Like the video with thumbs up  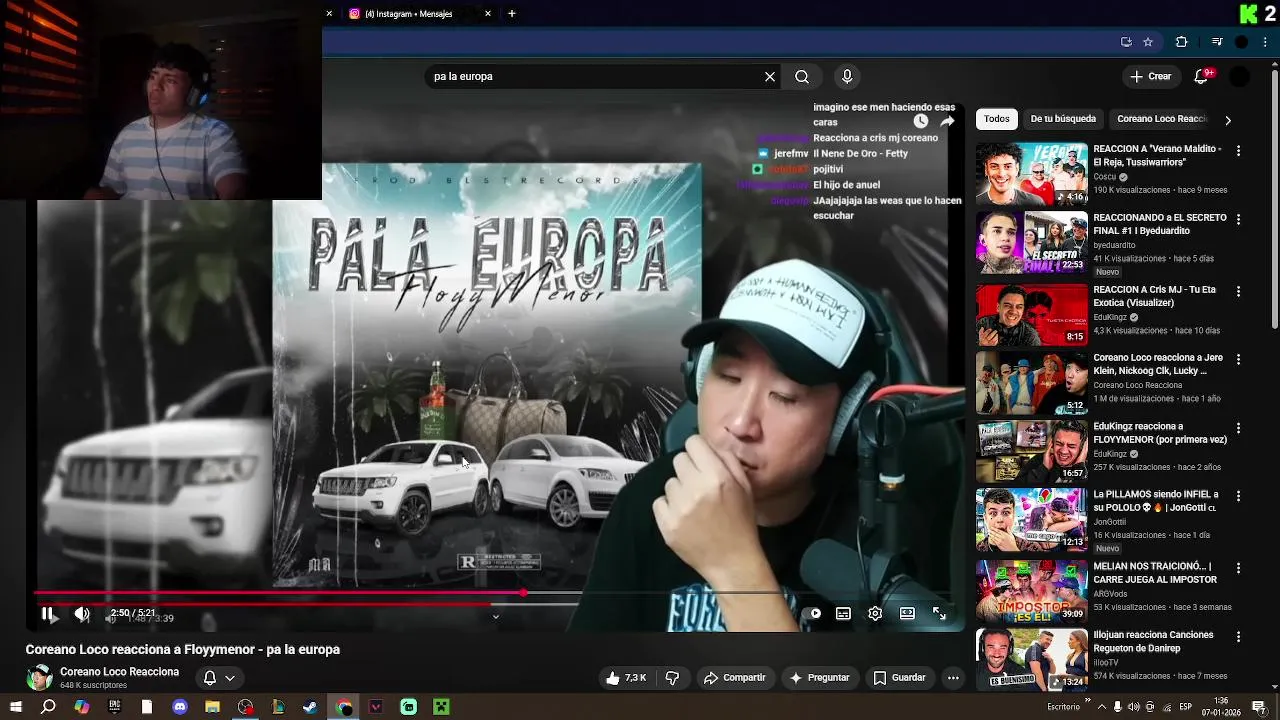point(628,678)
